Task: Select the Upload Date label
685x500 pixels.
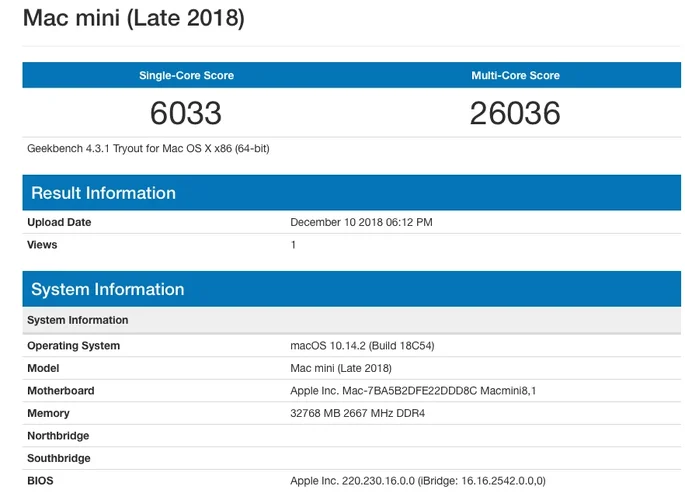Action: (59, 222)
